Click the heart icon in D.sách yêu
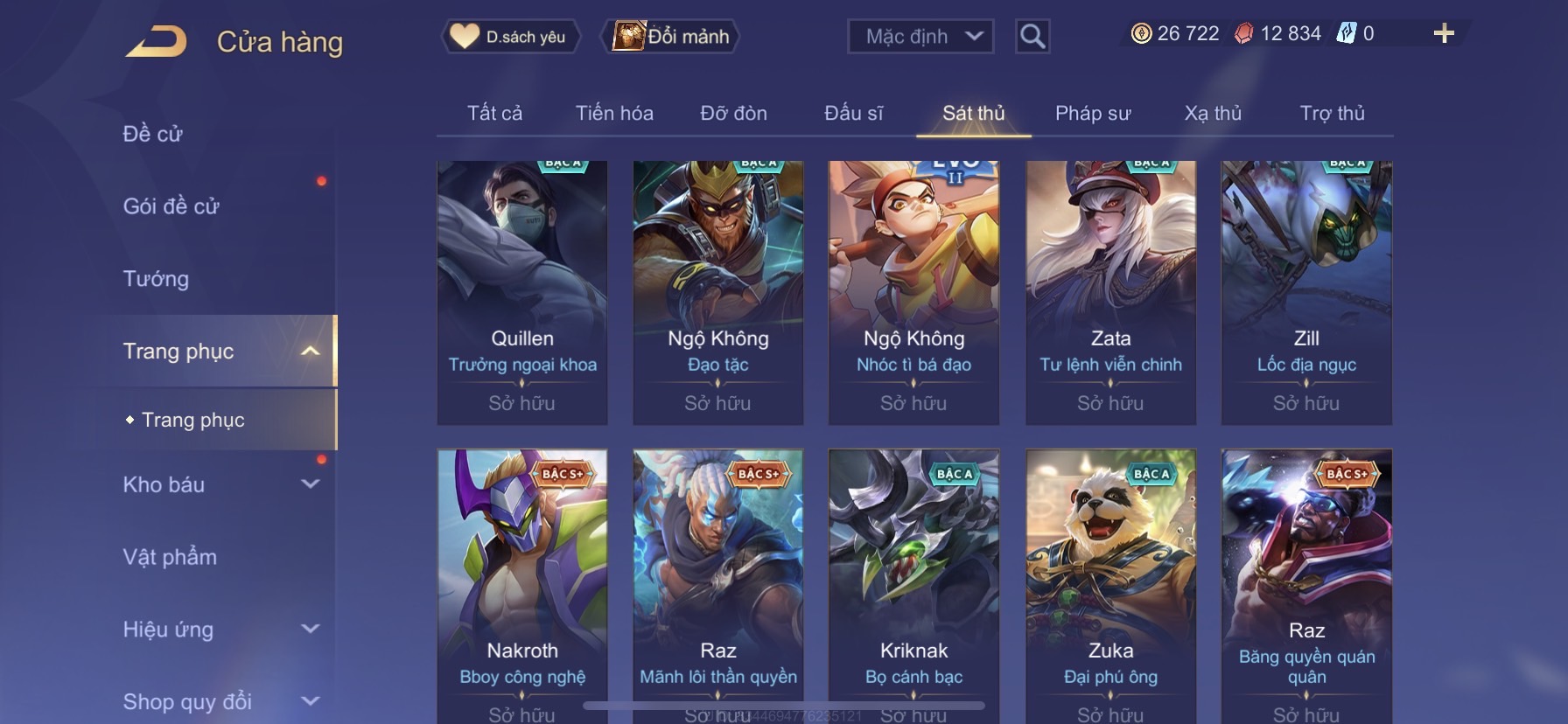 pos(464,36)
